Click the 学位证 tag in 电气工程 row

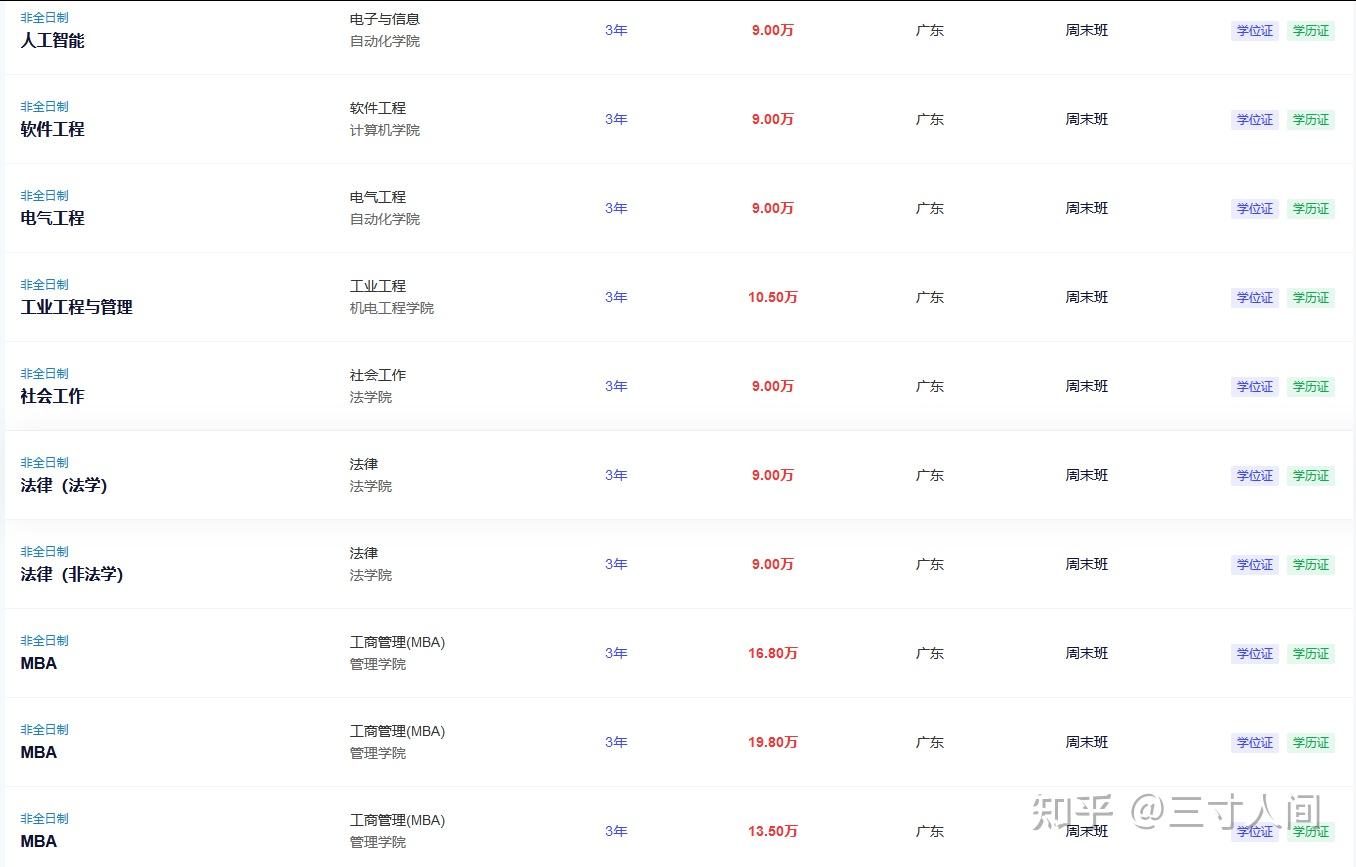click(x=1255, y=209)
